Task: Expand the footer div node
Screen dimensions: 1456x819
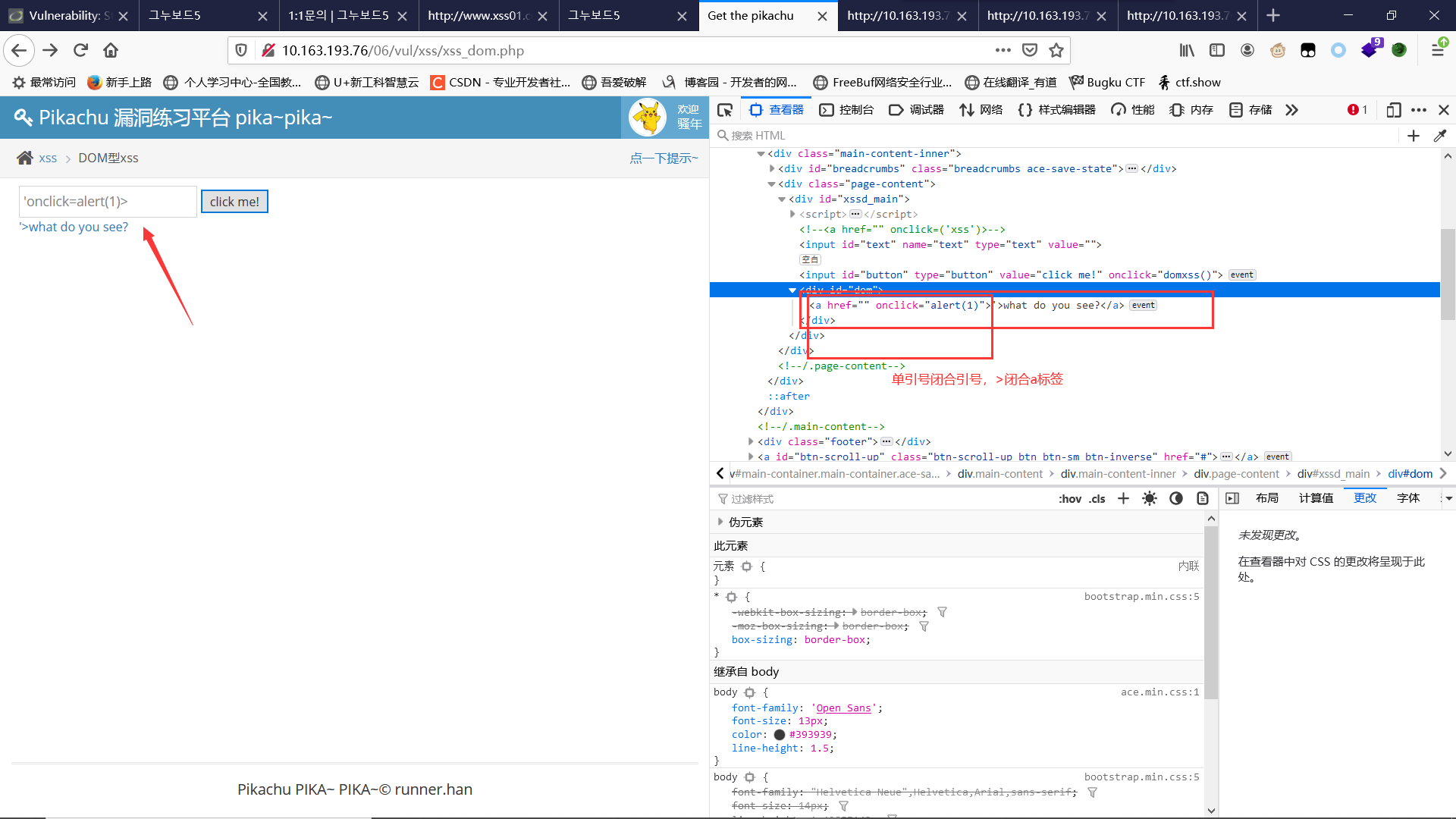Action: (x=751, y=441)
